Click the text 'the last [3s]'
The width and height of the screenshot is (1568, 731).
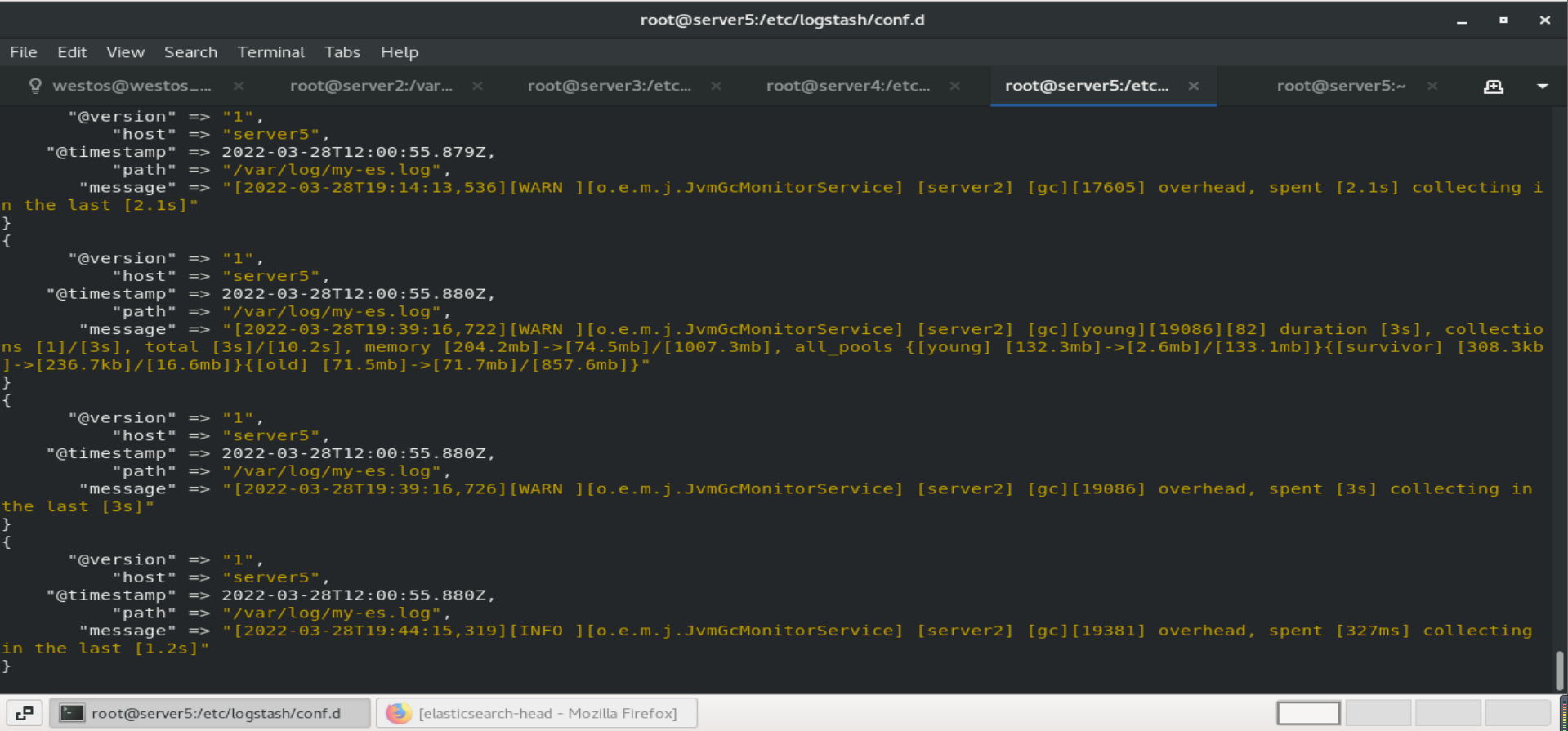(78, 506)
